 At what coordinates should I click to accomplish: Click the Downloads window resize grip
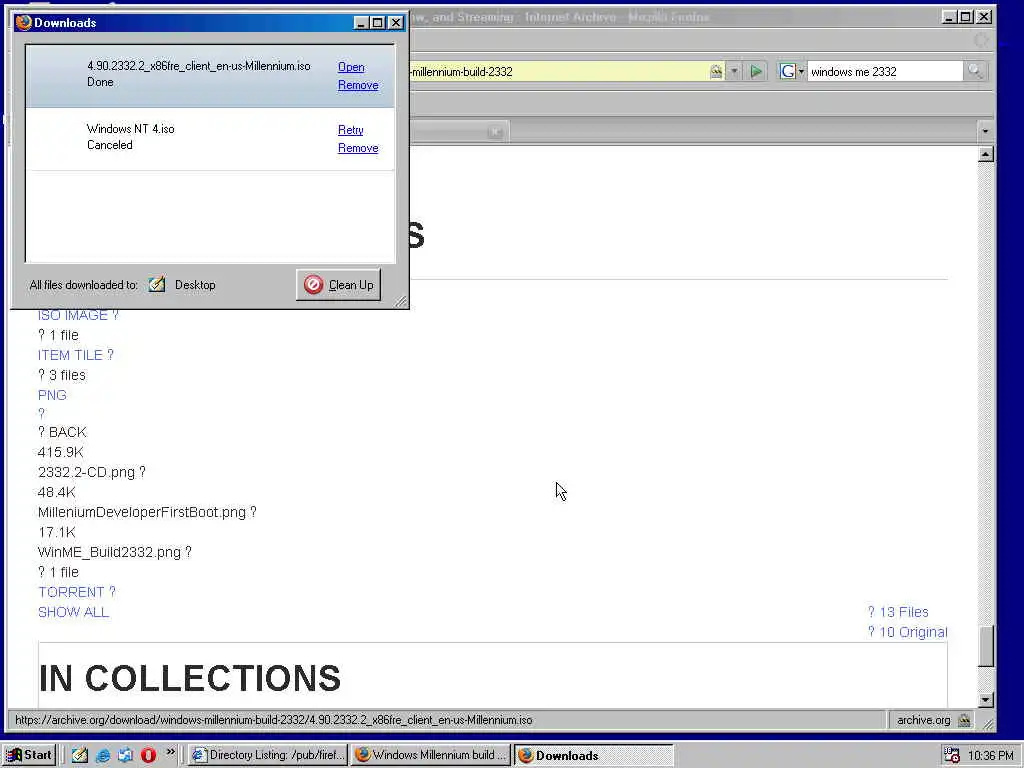coord(401,301)
